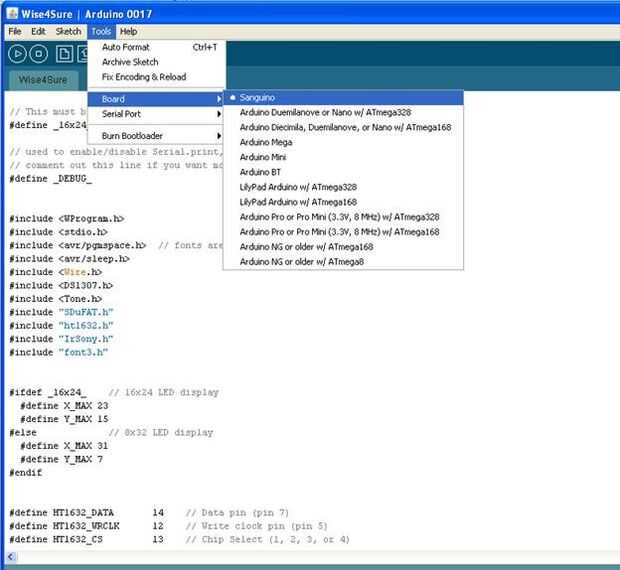This screenshot has height=570, width=620.
Task: Select the Arduino Mega board
Action: coord(343,142)
